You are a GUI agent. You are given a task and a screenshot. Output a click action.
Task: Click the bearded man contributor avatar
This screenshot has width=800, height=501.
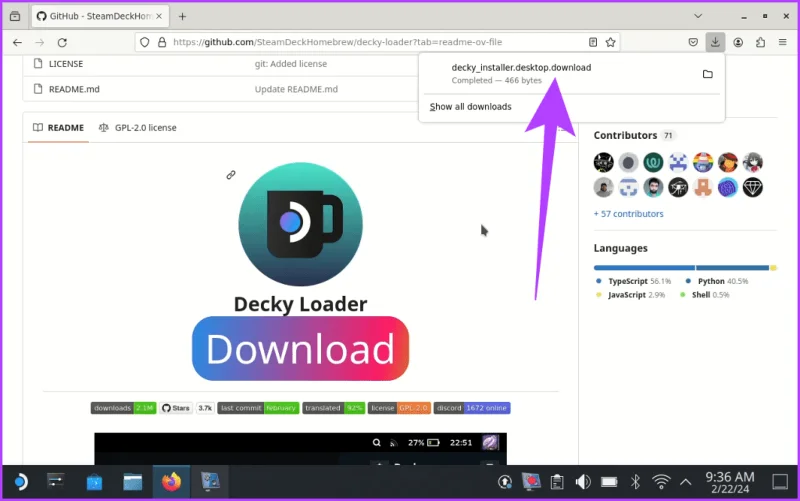[x=653, y=188]
